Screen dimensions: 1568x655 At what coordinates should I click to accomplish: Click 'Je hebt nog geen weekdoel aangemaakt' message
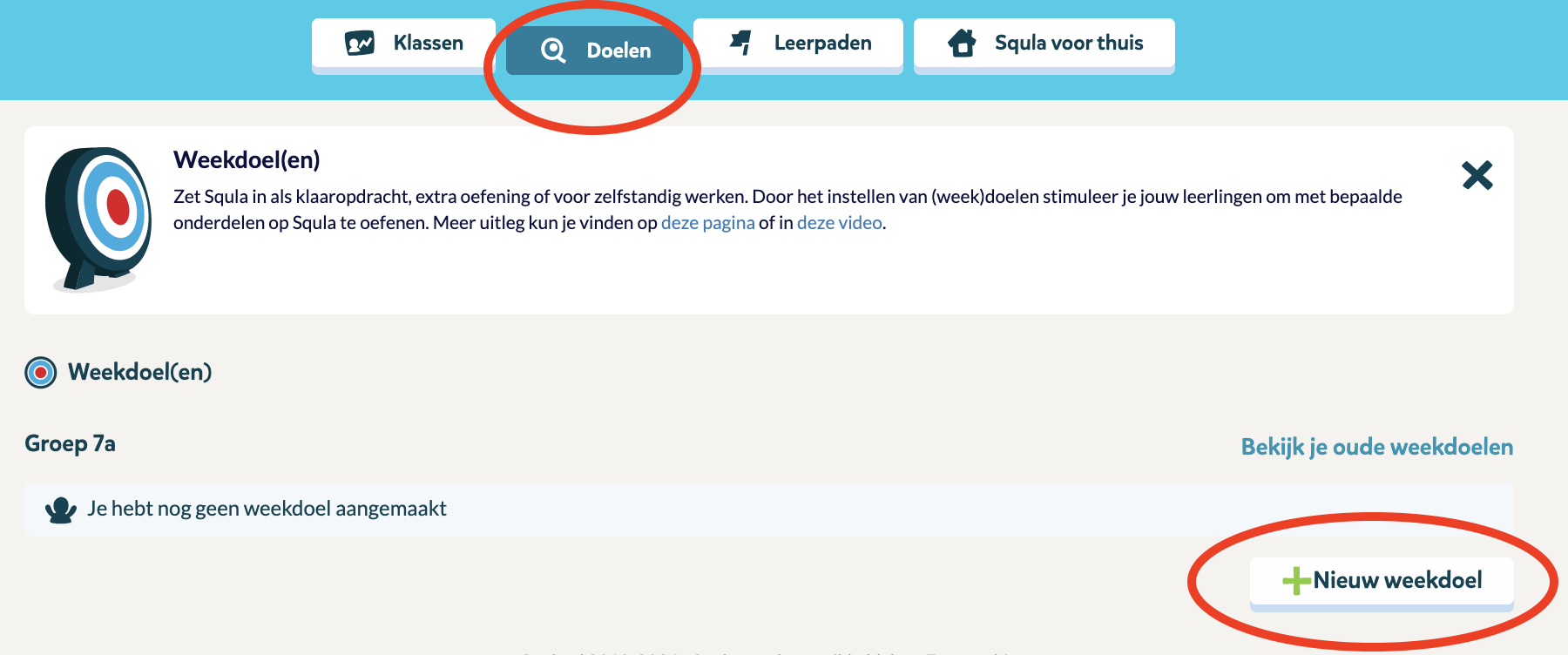click(x=267, y=509)
